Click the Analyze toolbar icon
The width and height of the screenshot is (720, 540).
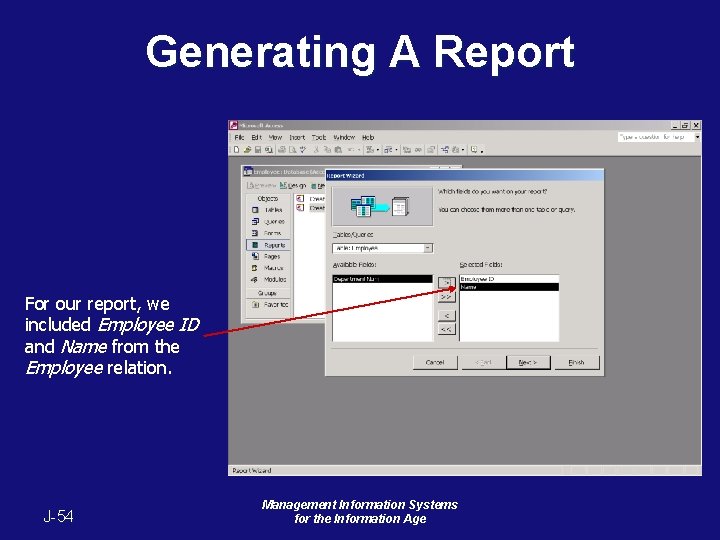pyautogui.click(x=388, y=150)
